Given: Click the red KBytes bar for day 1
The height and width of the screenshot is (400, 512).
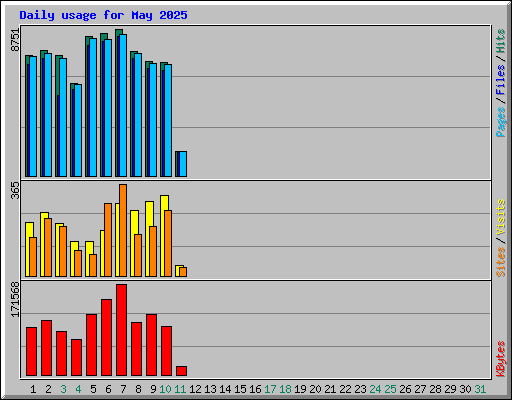Looking at the screenshot, I should click(x=32, y=351).
